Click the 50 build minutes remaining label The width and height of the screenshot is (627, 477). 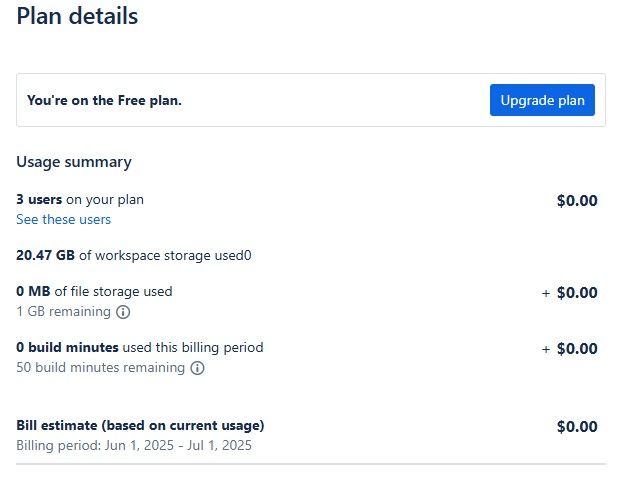pyautogui.click(x=101, y=367)
